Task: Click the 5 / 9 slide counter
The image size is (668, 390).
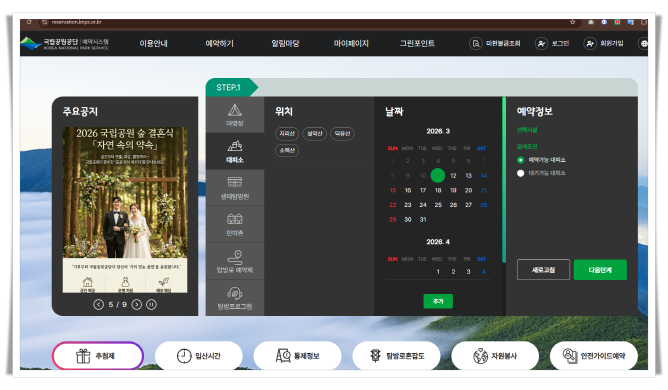Action: click(x=118, y=304)
